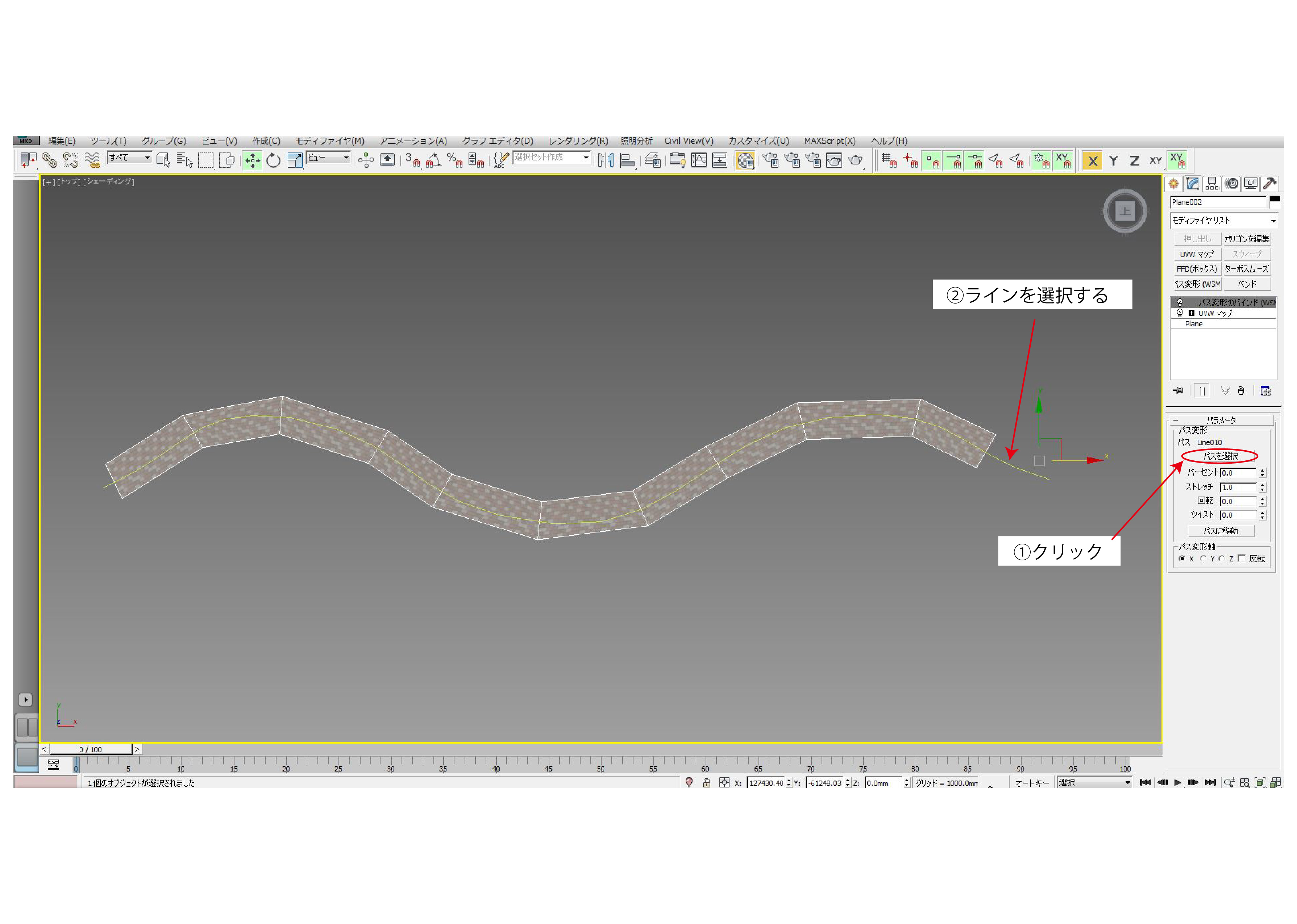Expand the UVW マップ modifier plus box
This screenshot has width=1297, height=924.
1191,314
